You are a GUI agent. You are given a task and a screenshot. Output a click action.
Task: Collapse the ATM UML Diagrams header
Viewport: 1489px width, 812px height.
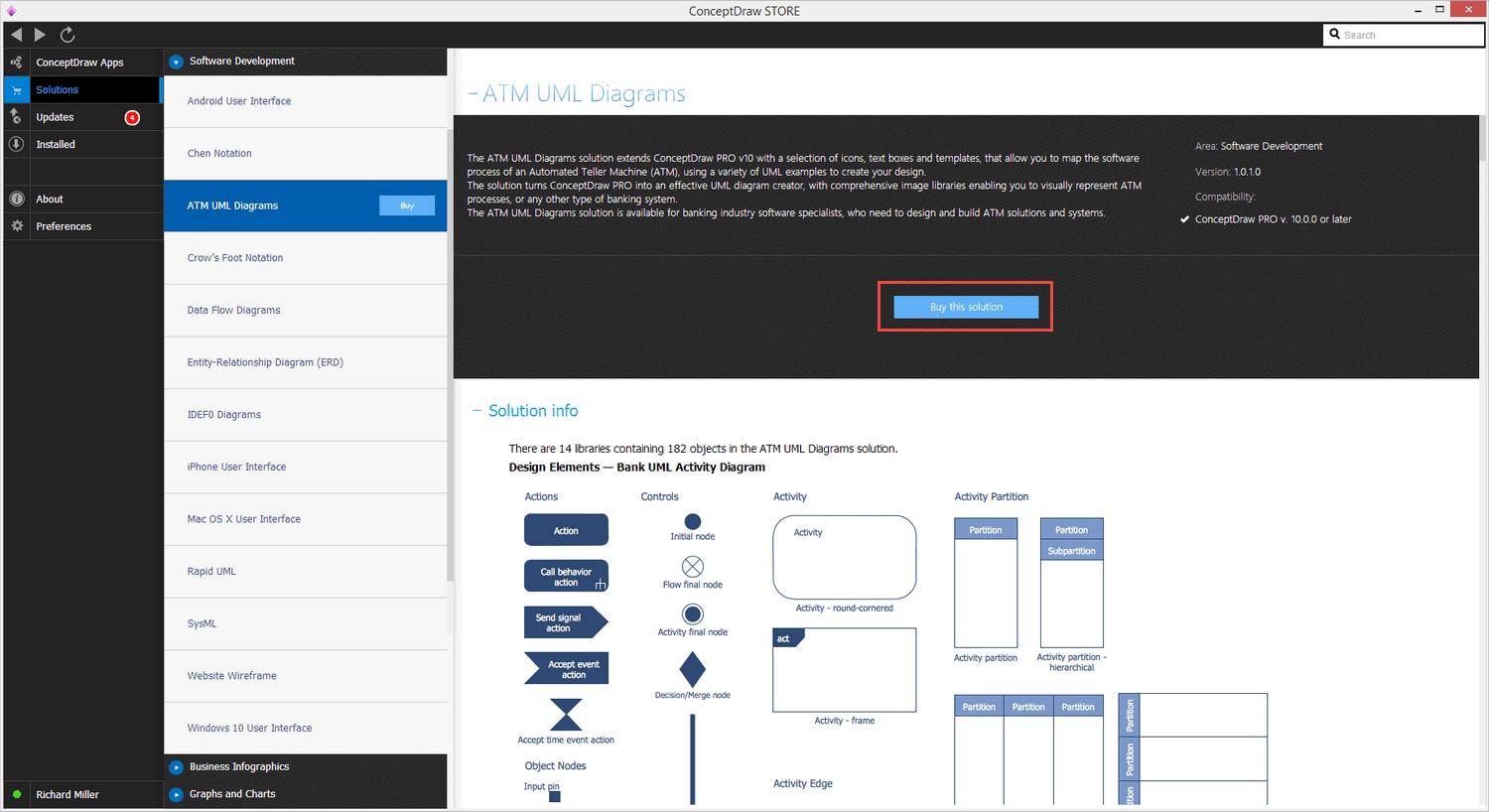coord(474,94)
